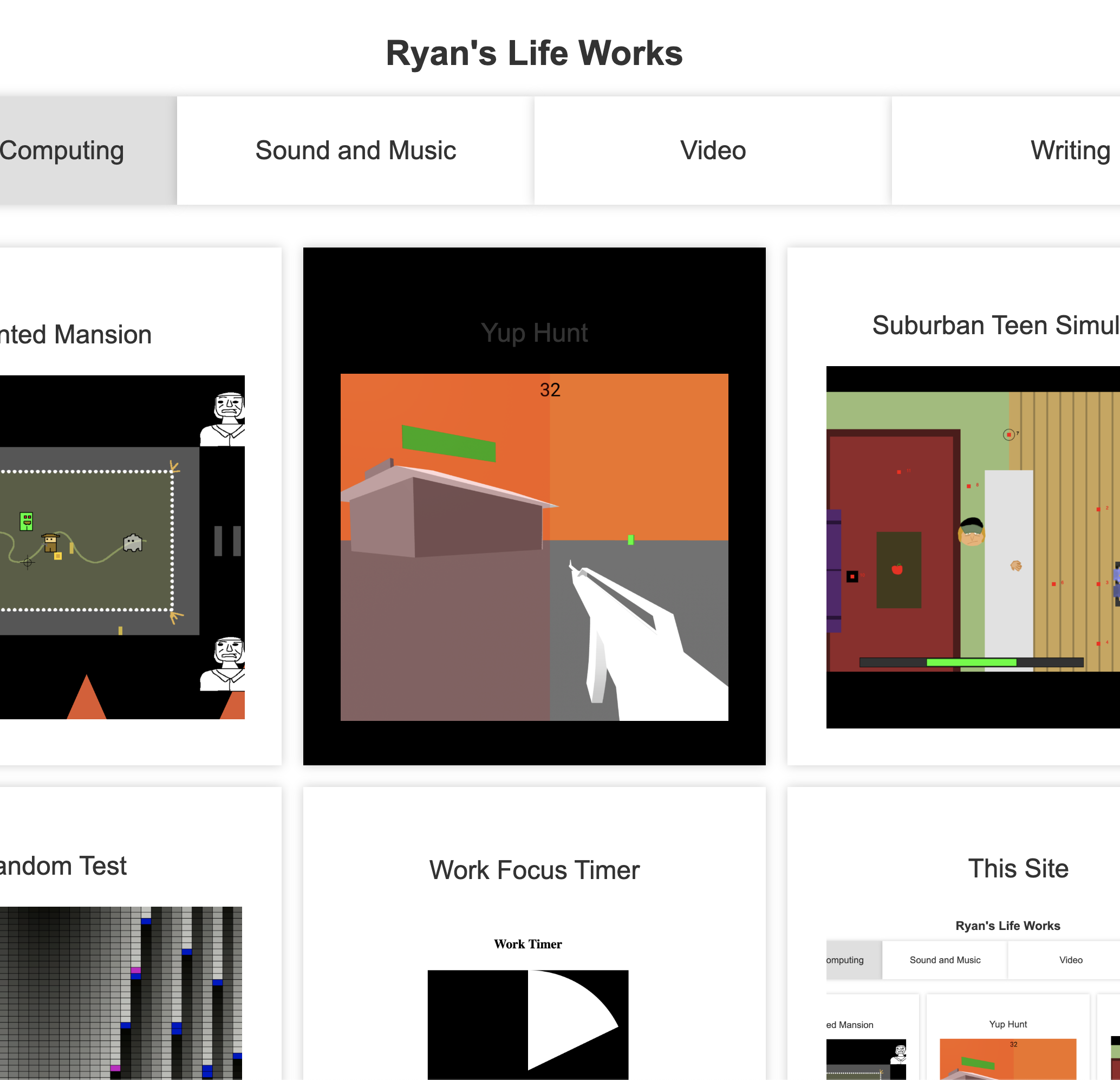Click the Mansion card title text
This screenshot has width=1120, height=1080.
tap(75, 334)
